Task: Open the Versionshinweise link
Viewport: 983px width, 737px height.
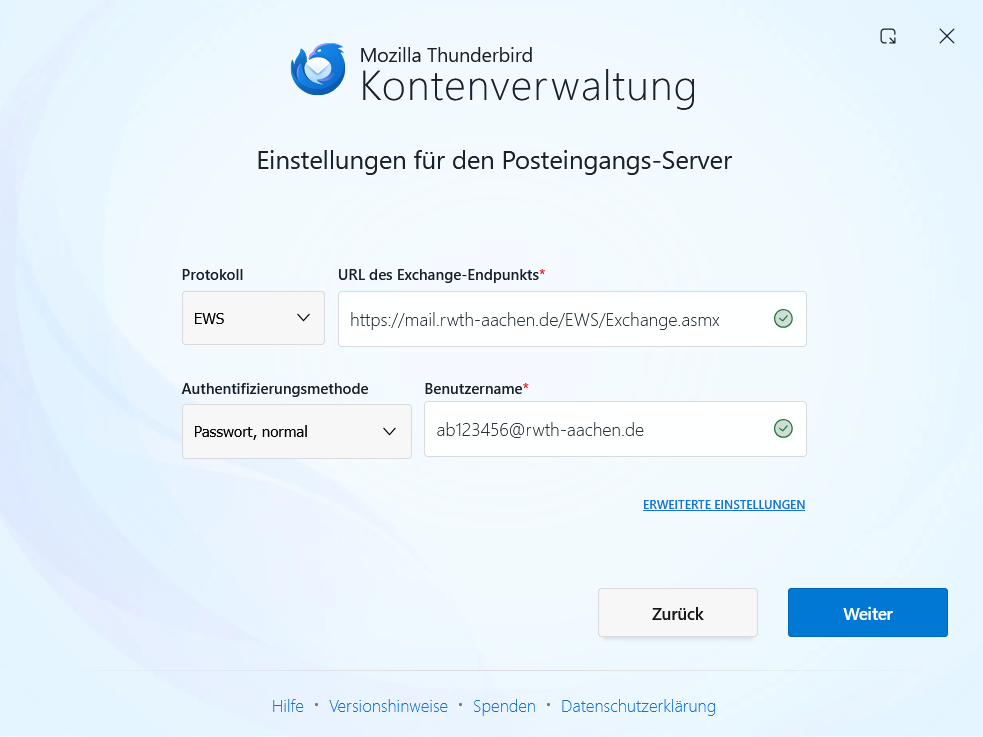Action: click(x=388, y=706)
